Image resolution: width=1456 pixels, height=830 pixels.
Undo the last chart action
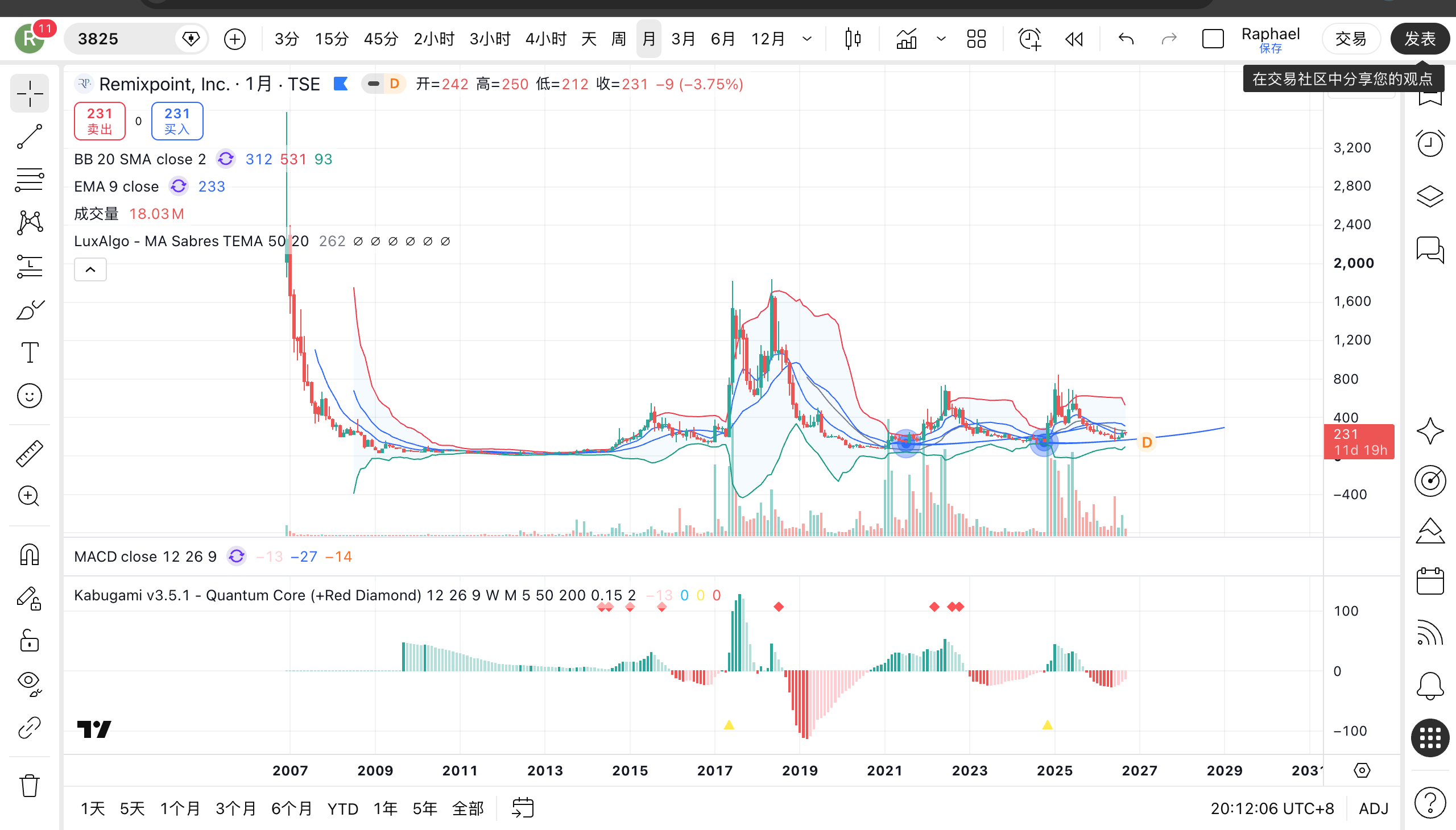click(x=1126, y=39)
